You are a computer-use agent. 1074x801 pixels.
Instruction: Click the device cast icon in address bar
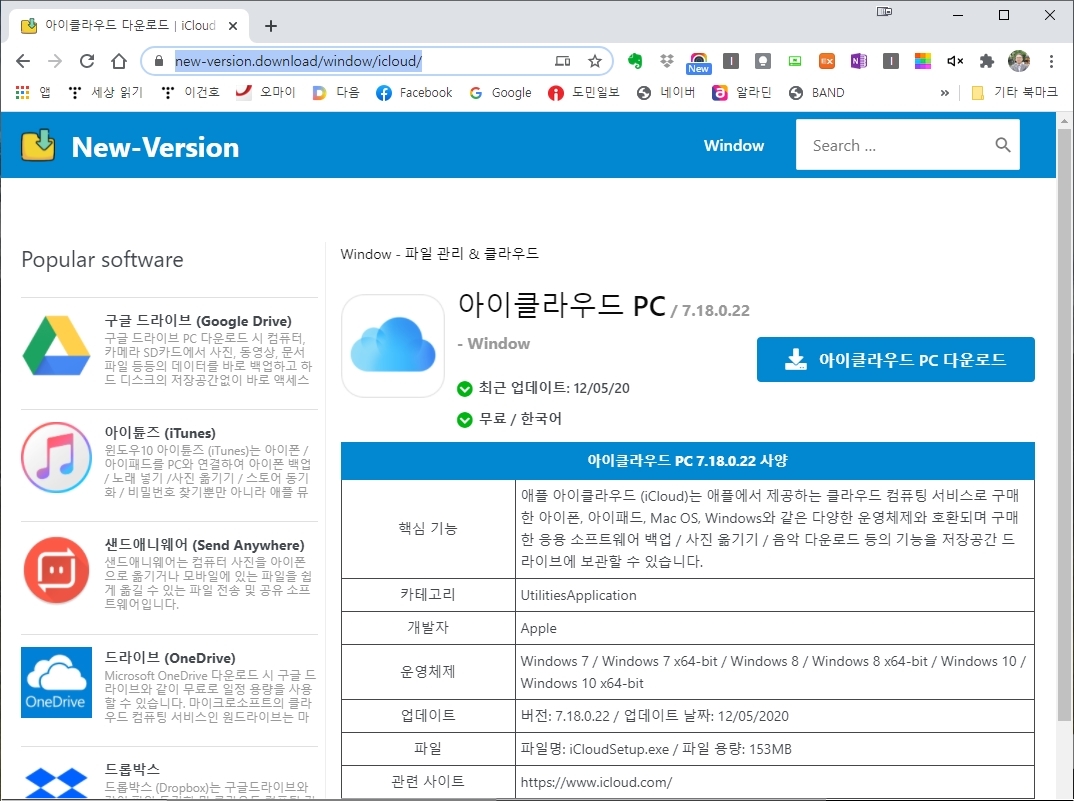point(562,61)
